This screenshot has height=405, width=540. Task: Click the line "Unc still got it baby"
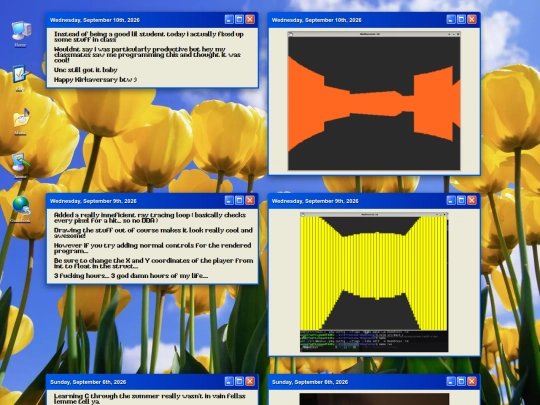pos(86,70)
